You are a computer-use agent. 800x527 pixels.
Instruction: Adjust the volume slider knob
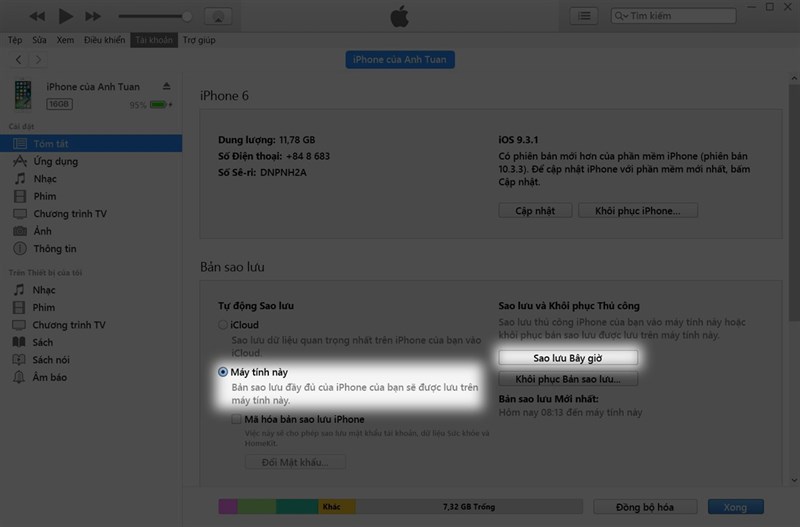coord(187,16)
